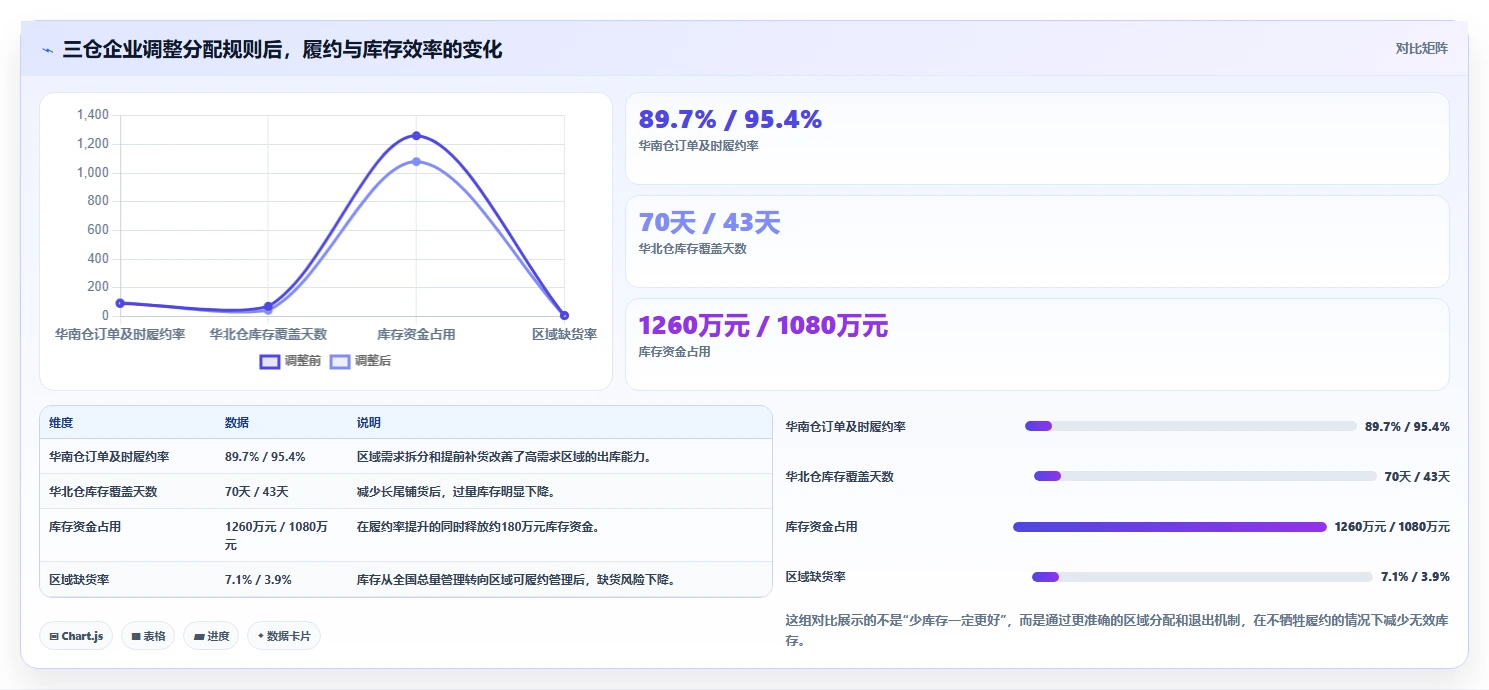This screenshot has height=690, width=1489.
Task: Click table value 7.1% / 3.9%
Action: [x=259, y=579]
